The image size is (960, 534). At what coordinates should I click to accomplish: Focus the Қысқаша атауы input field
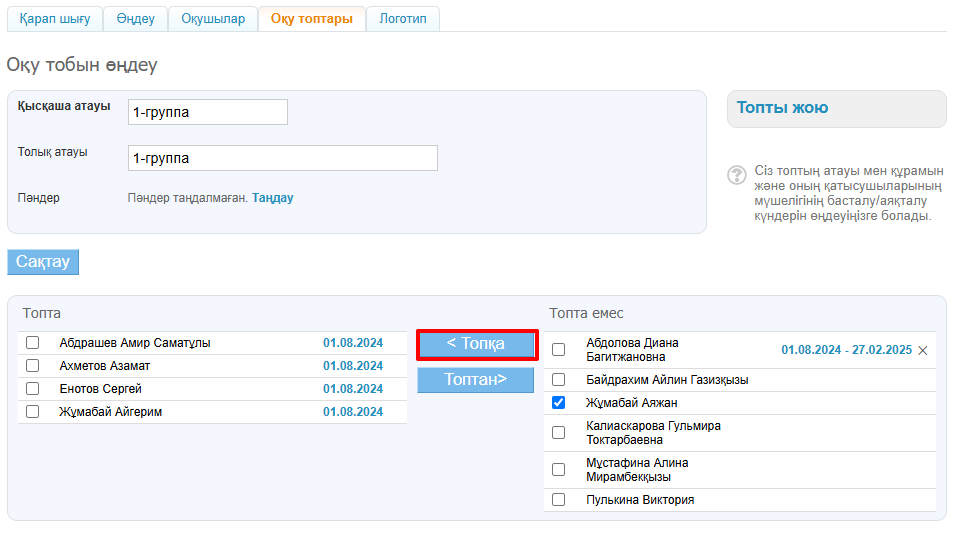[208, 112]
